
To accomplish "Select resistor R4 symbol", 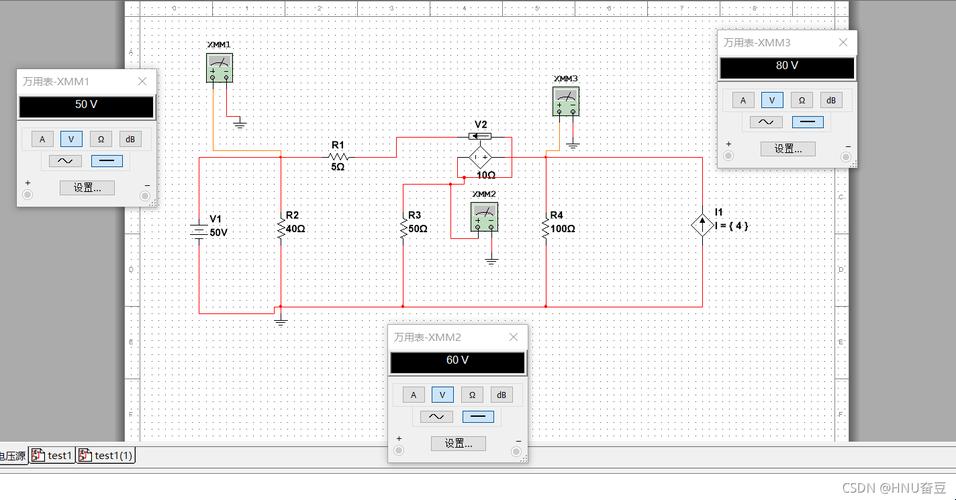I will [545, 229].
